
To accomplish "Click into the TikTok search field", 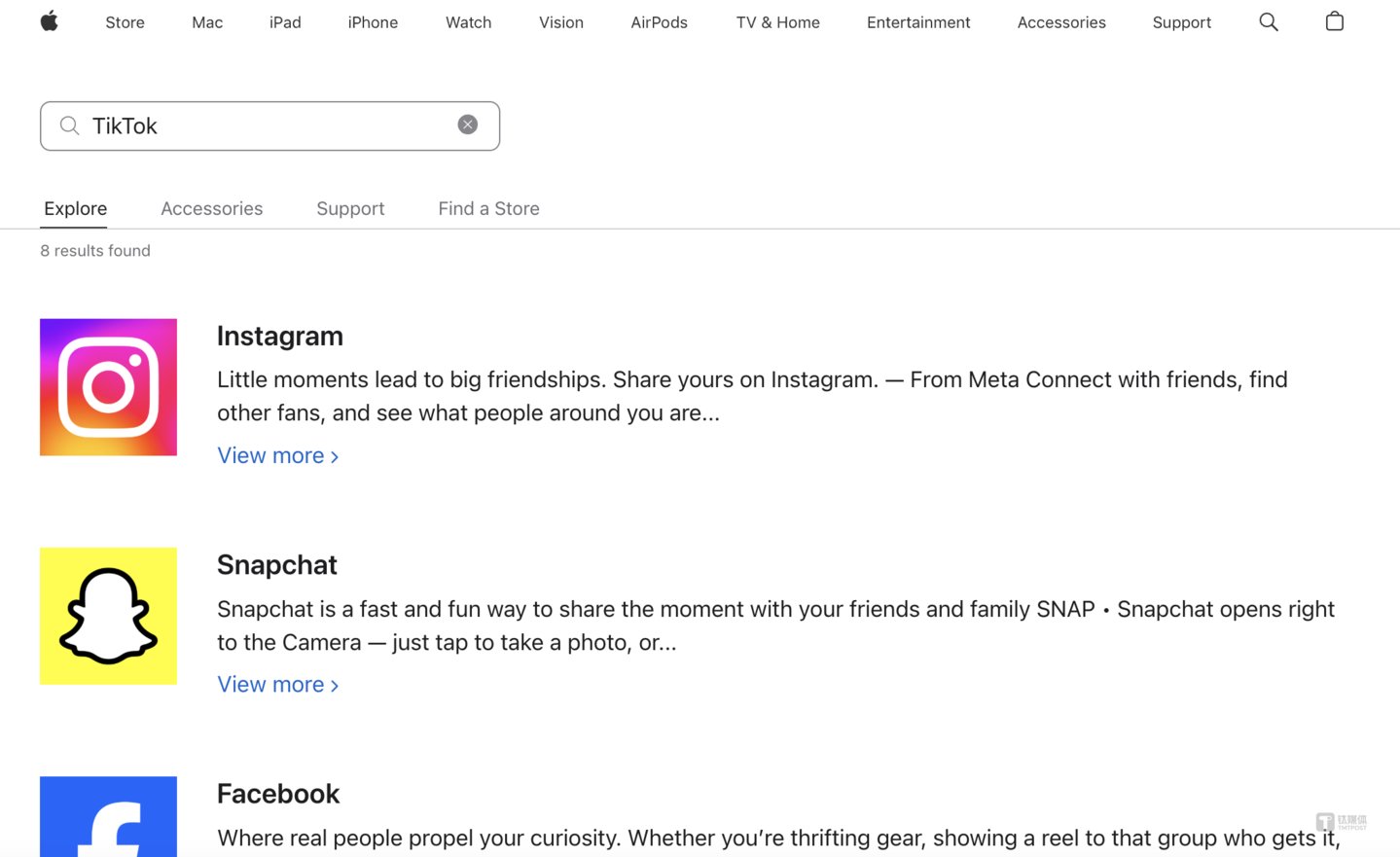I will (263, 125).
